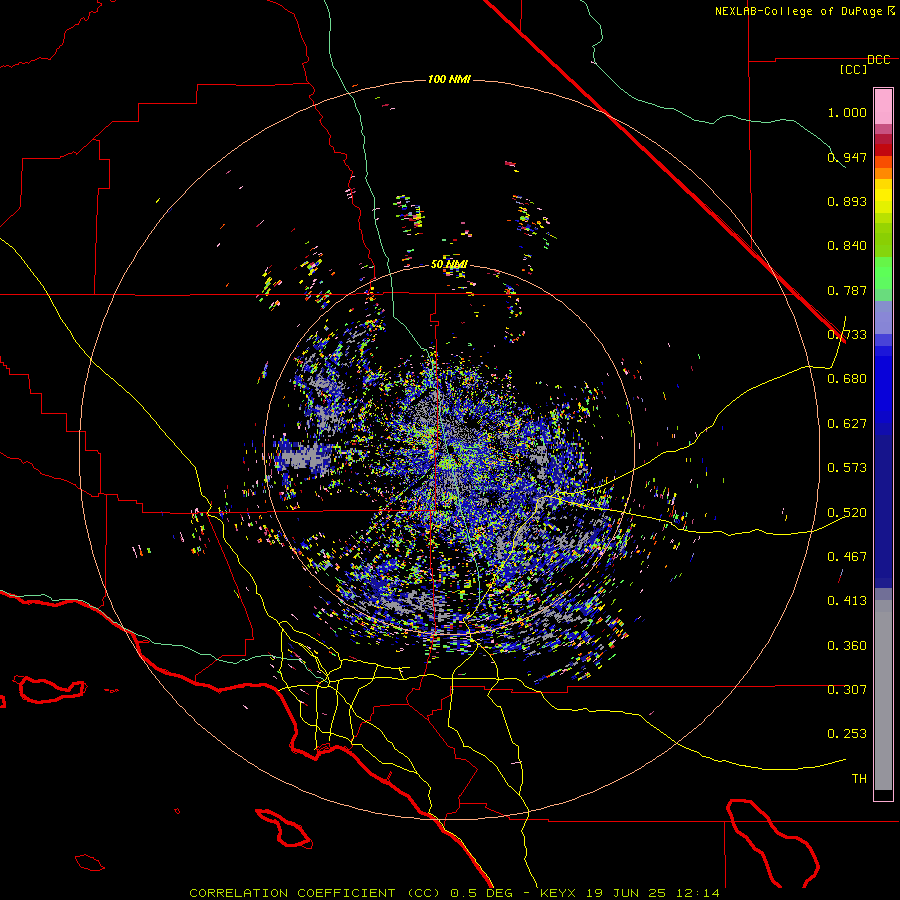Click the NEXLAB-College of DuPage watermark text
Image resolution: width=900 pixels, height=900 pixels.
(x=800, y=11)
